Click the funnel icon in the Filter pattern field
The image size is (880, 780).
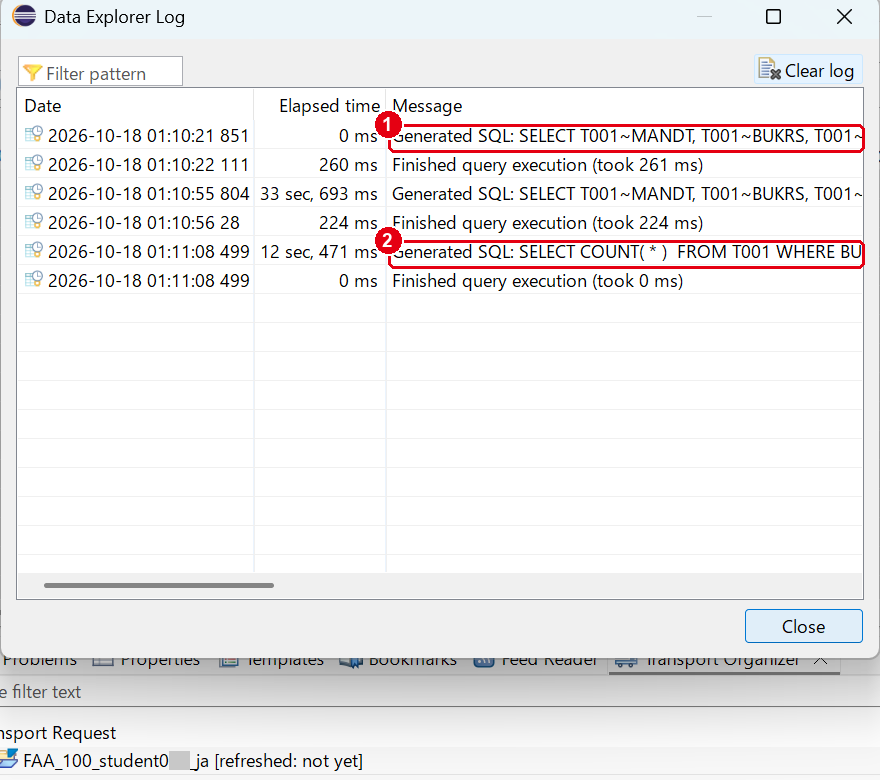pos(33,72)
